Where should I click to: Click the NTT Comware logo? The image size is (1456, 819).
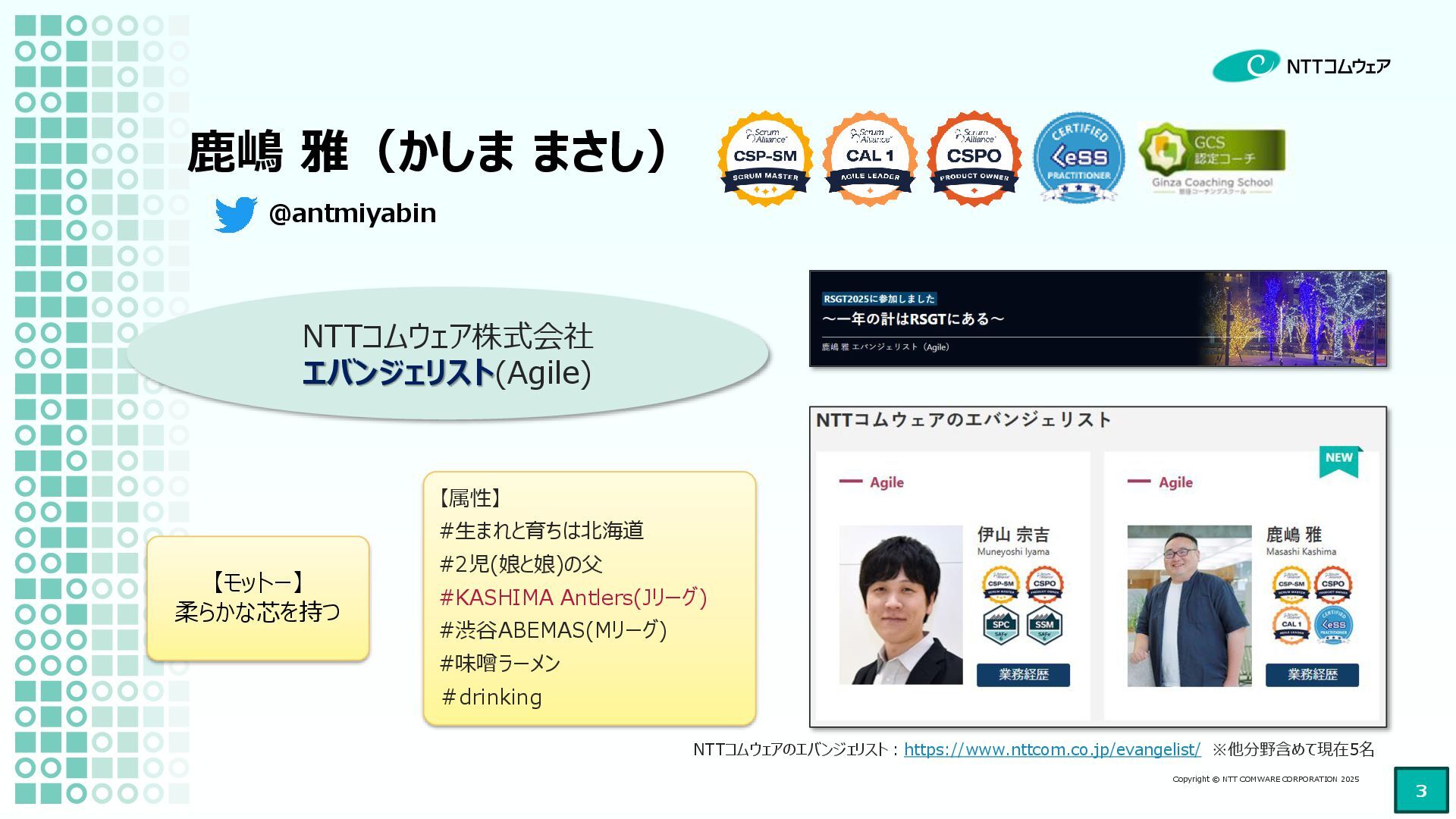click(1301, 66)
